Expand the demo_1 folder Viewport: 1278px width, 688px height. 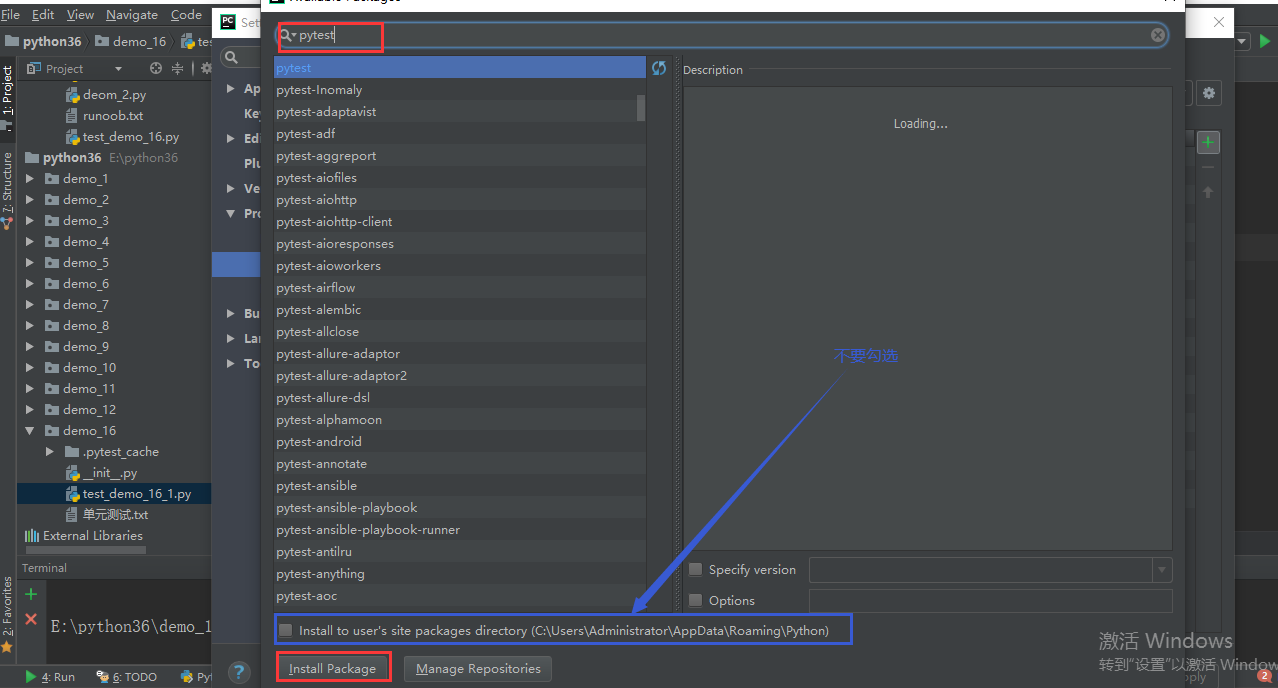pyautogui.click(x=29, y=179)
